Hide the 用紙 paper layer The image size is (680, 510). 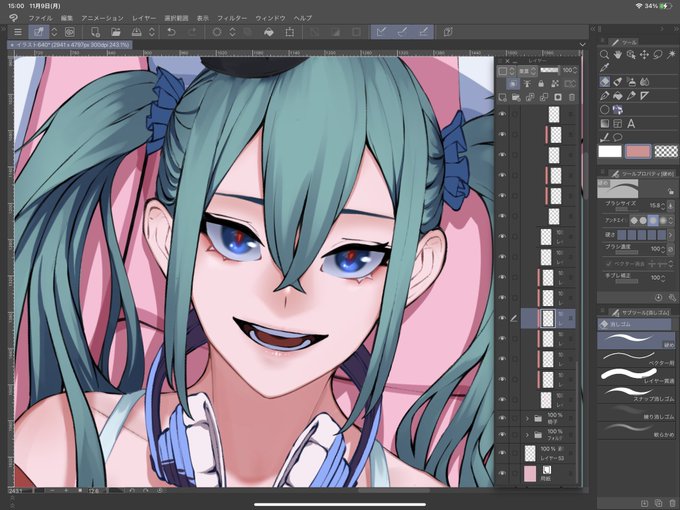click(502, 473)
